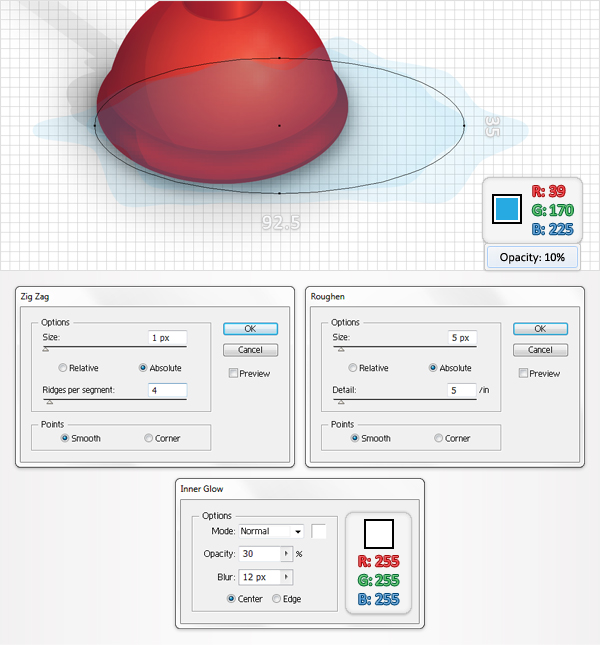600x645 pixels.
Task: Cancel the Zig Zag dialog
Action: [x=250, y=350]
